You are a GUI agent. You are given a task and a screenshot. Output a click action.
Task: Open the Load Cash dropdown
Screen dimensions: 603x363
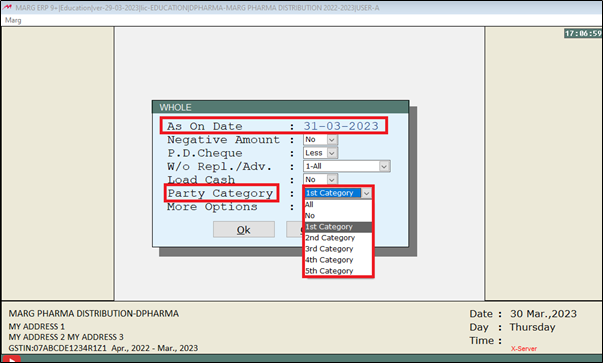pos(332,180)
